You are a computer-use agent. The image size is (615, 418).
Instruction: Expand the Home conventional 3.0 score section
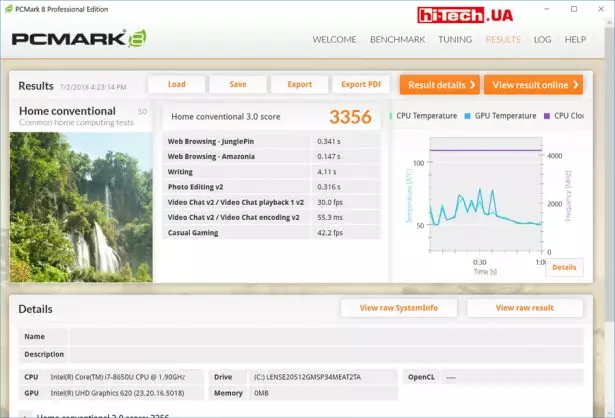[27, 414]
